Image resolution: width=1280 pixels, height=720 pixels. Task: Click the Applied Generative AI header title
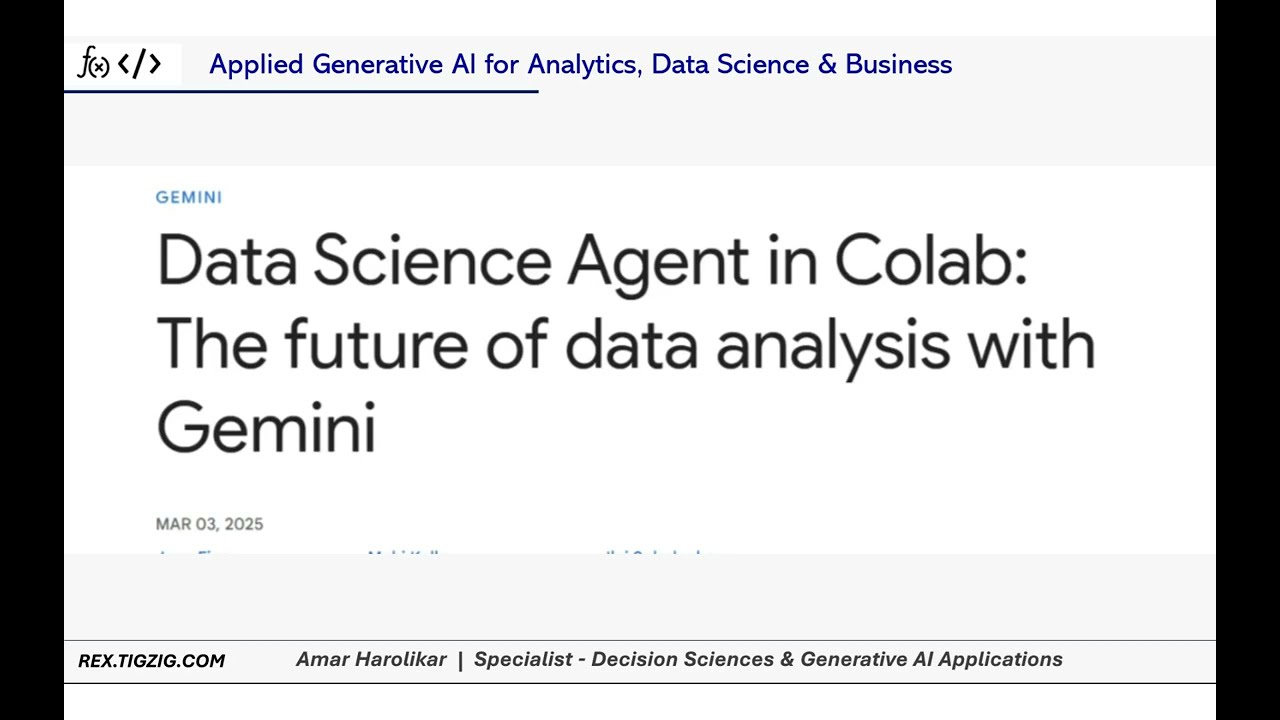click(x=580, y=64)
